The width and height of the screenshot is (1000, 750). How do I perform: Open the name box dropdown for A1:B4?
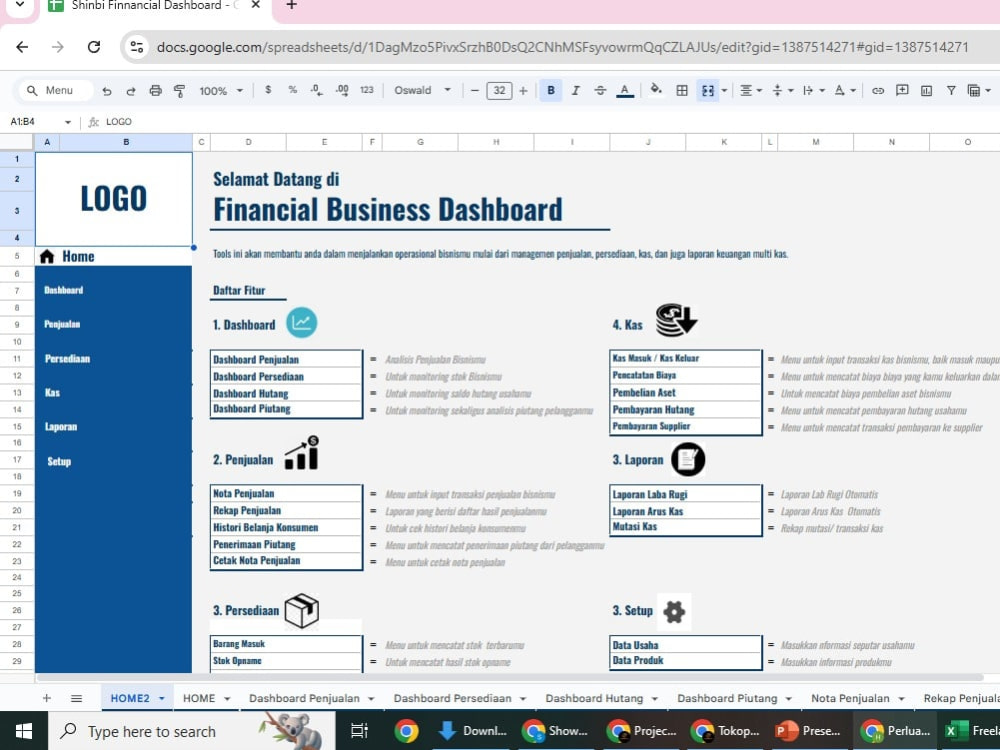point(68,122)
